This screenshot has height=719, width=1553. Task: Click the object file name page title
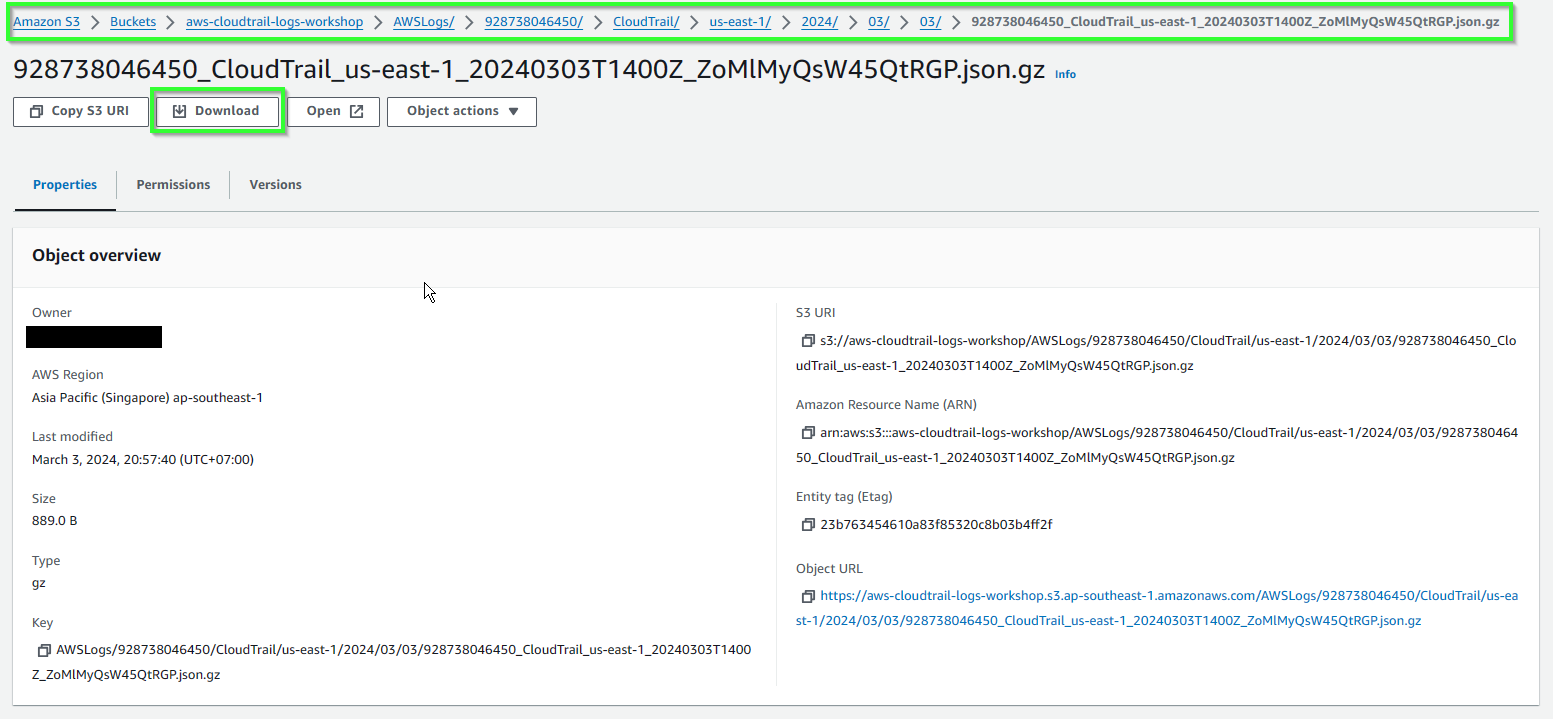pos(529,71)
